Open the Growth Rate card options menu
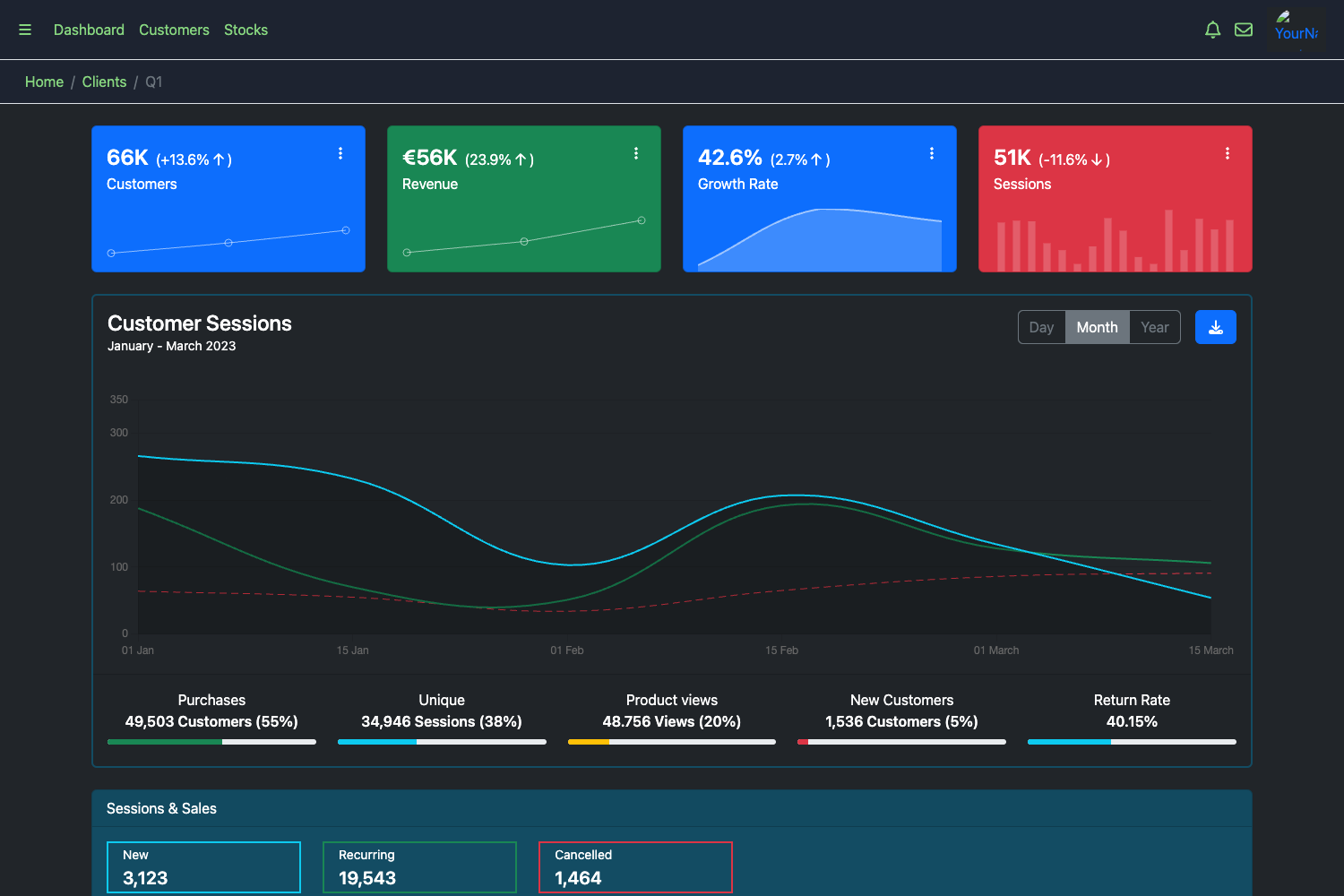 (932, 152)
